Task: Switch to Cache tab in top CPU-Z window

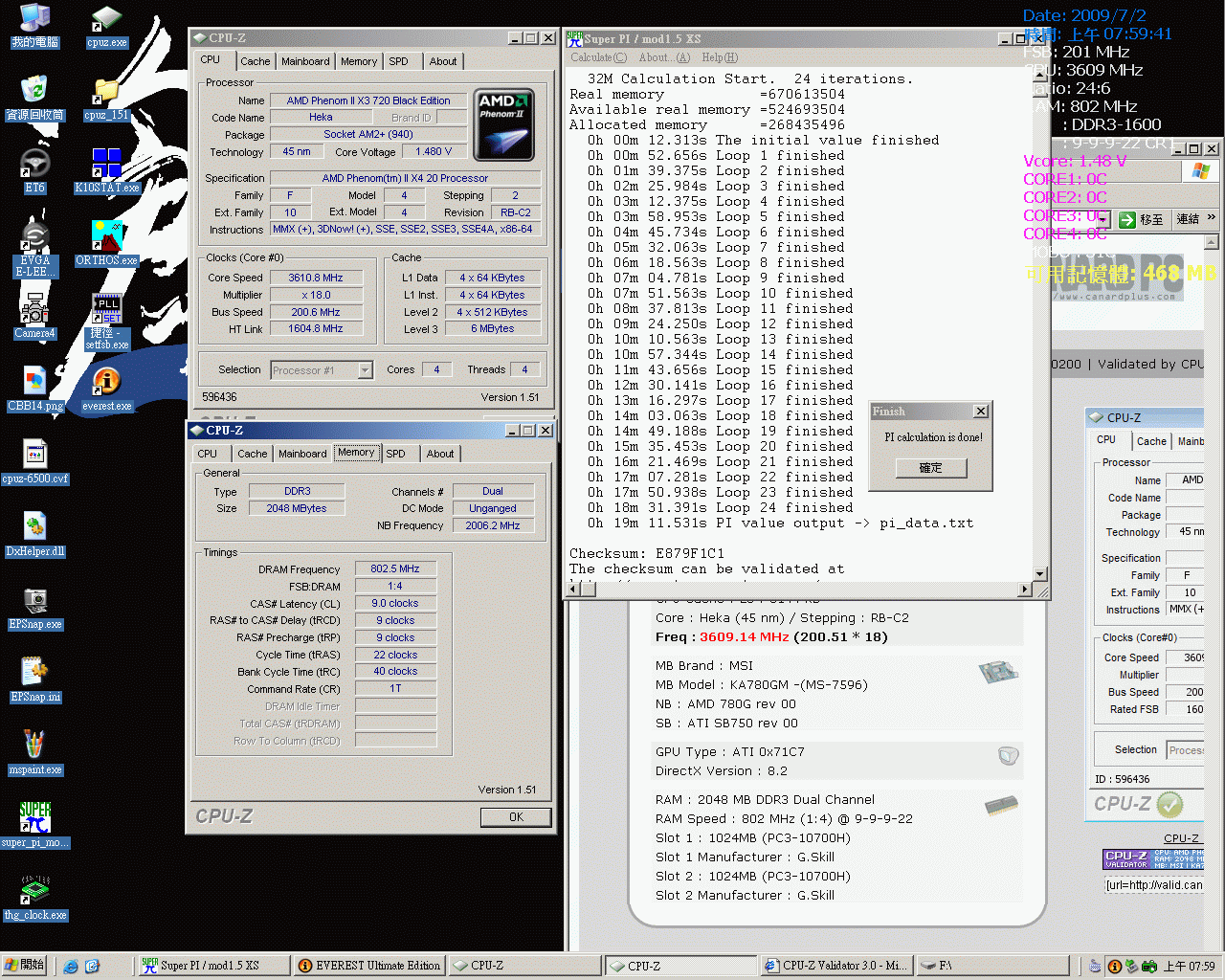Action: coord(255,61)
